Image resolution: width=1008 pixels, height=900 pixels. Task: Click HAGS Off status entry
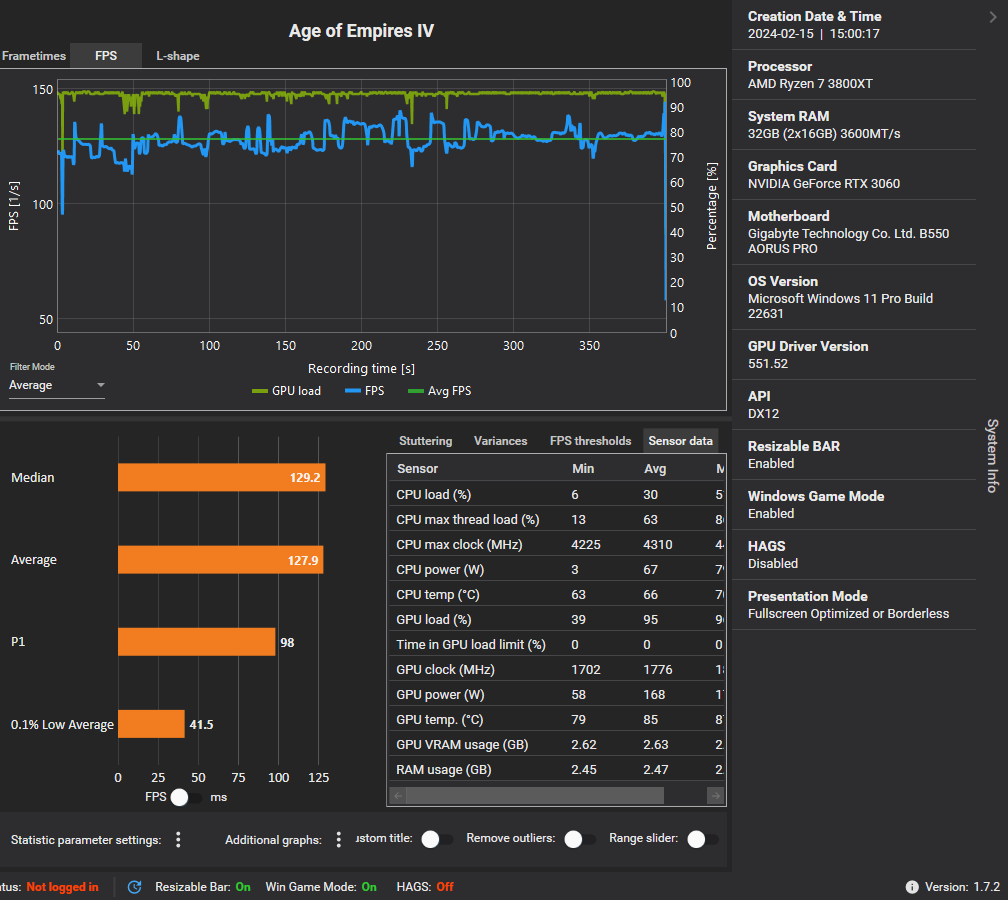pyautogui.click(x=425, y=887)
